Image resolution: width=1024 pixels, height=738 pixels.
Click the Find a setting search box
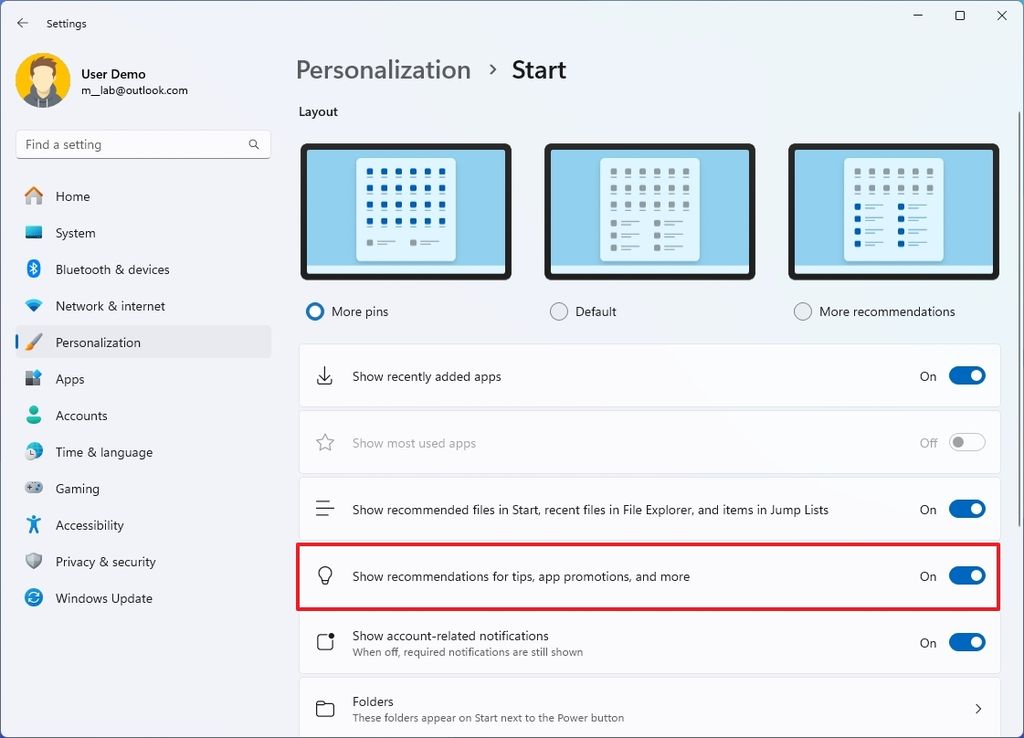143,144
